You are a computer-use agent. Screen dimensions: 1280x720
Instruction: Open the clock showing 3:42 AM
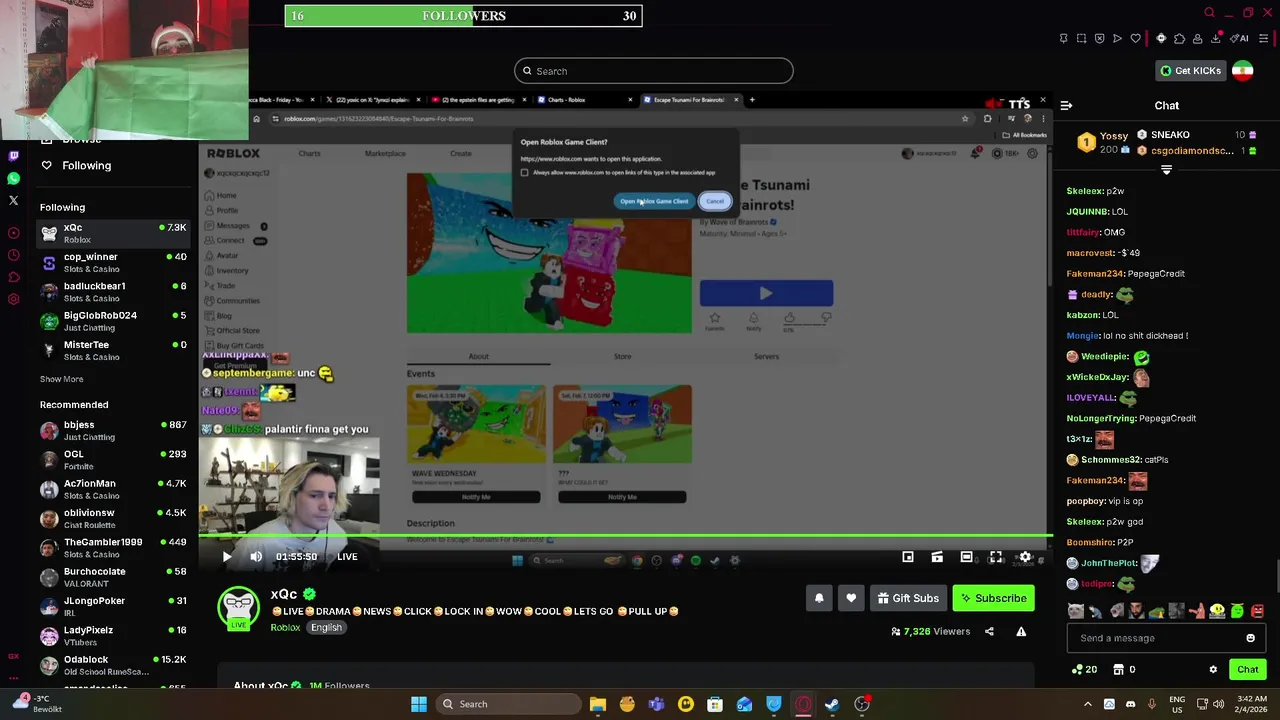[x=1252, y=704]
